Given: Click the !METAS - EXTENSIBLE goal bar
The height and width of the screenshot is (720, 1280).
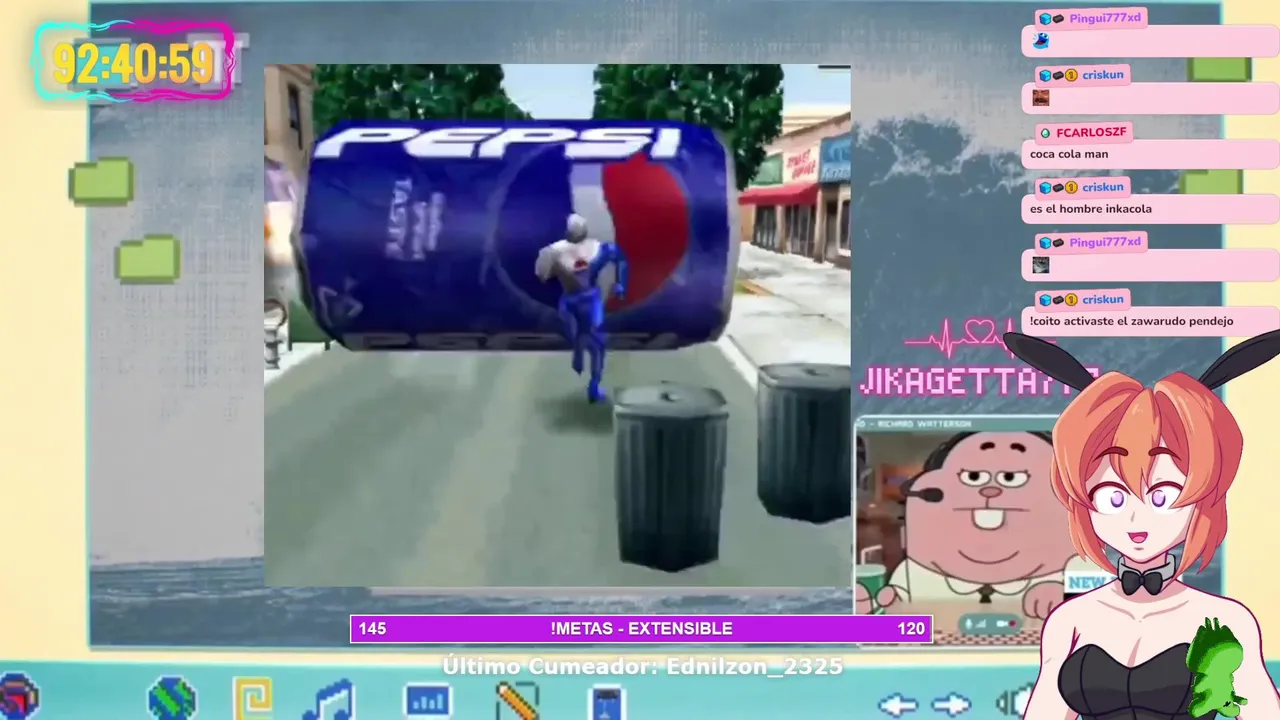Looking at the screenshot, I should [641, 629].
